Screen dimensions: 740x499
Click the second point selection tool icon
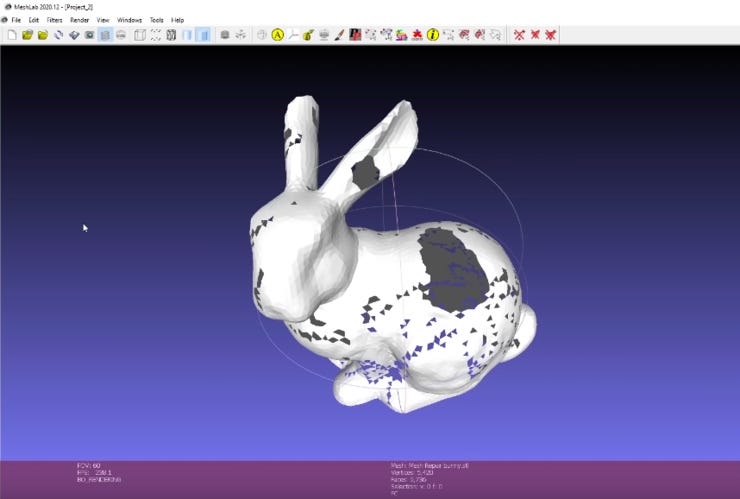pos(386,34)
